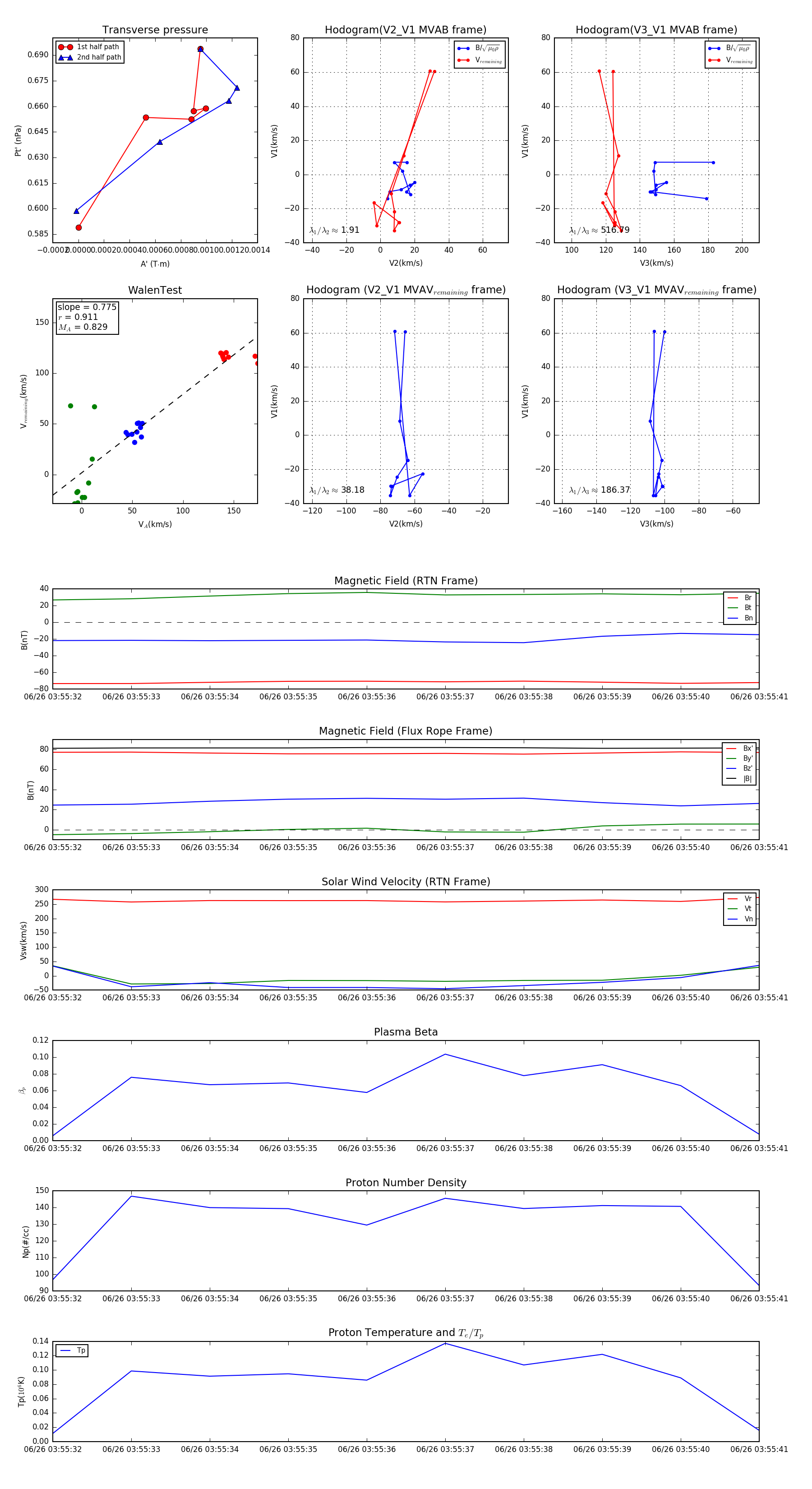
Task: Click the λ1/λ2 ≈ 38.18 annotation
Action: 337,490
